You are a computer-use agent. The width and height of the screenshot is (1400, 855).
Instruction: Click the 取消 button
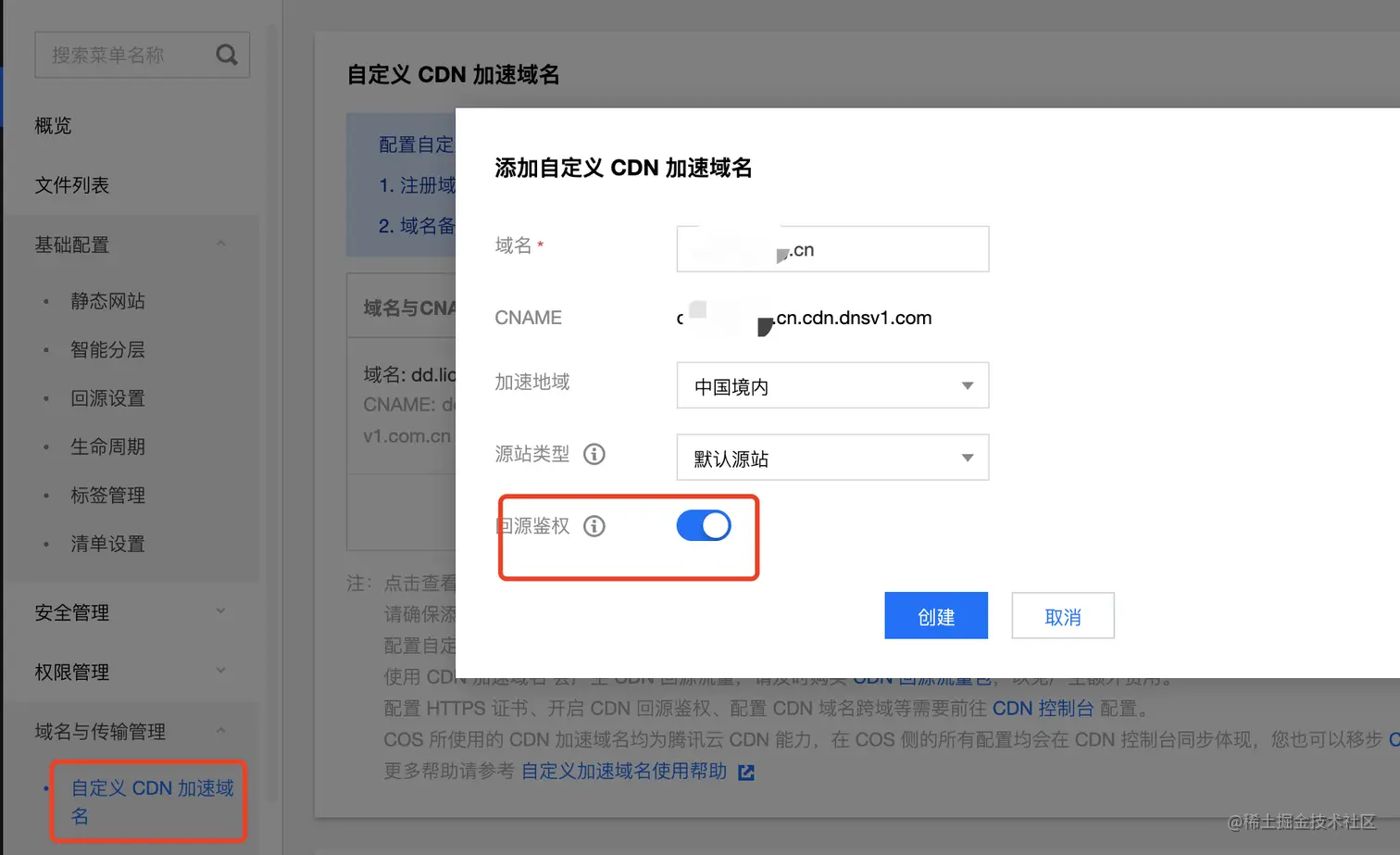point(1063,616)
